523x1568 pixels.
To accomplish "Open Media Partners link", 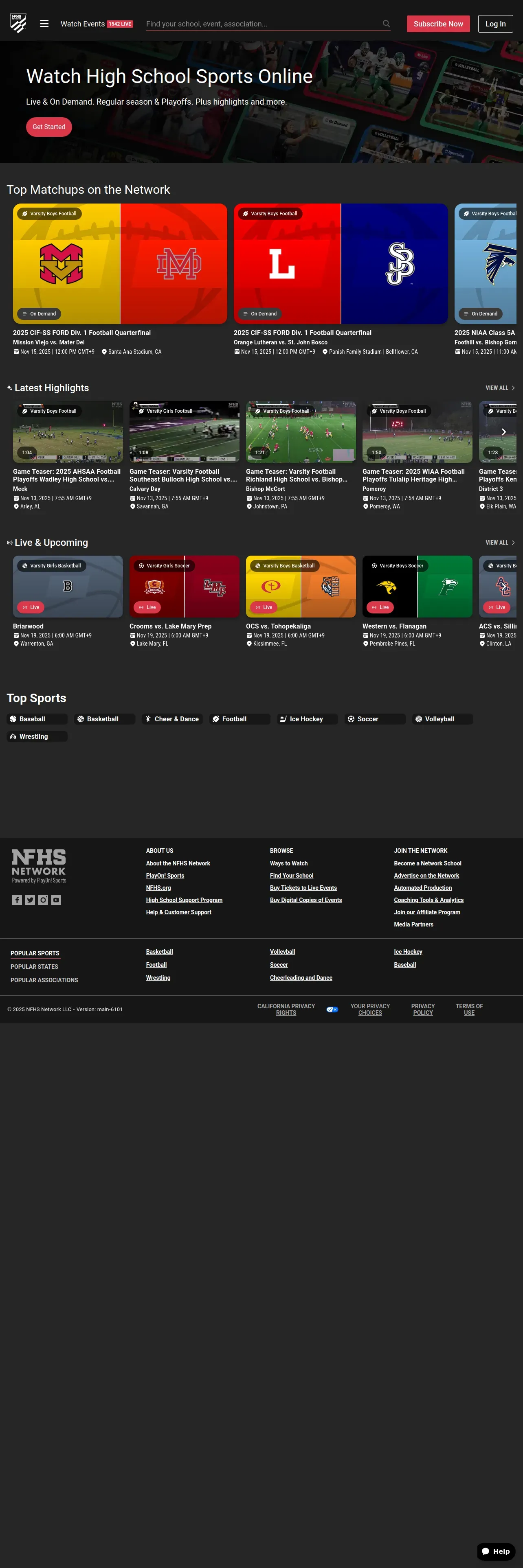I will point(413,924).
